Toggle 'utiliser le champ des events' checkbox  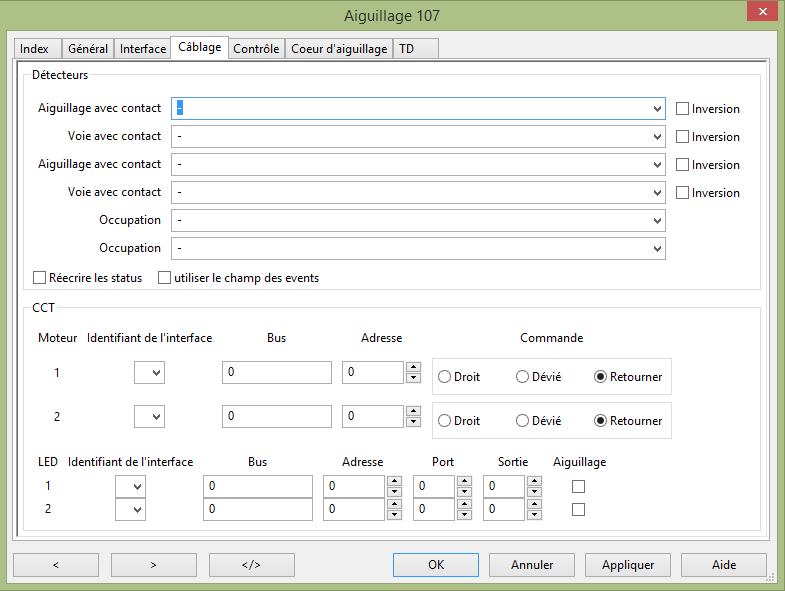pos(165,278)
